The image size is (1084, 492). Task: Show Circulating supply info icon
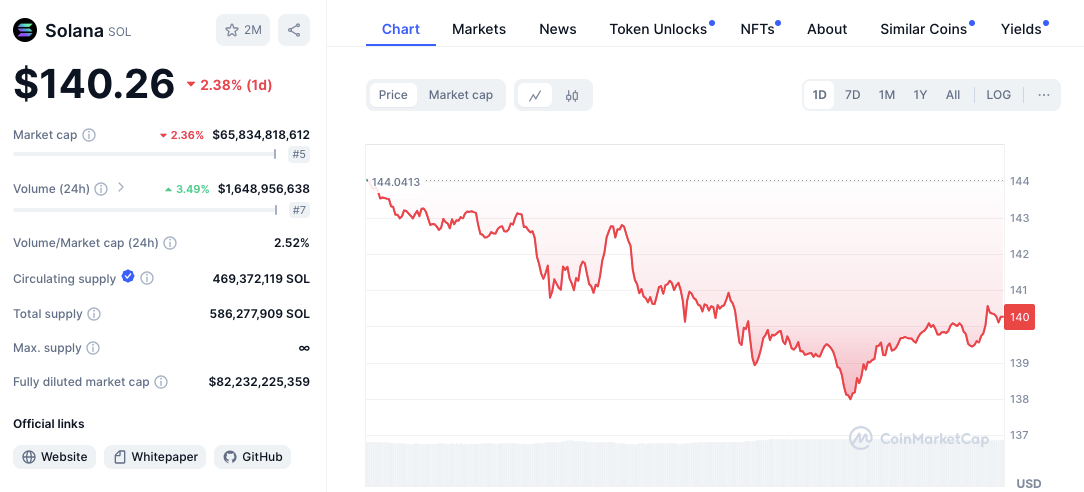coord(147,278)
